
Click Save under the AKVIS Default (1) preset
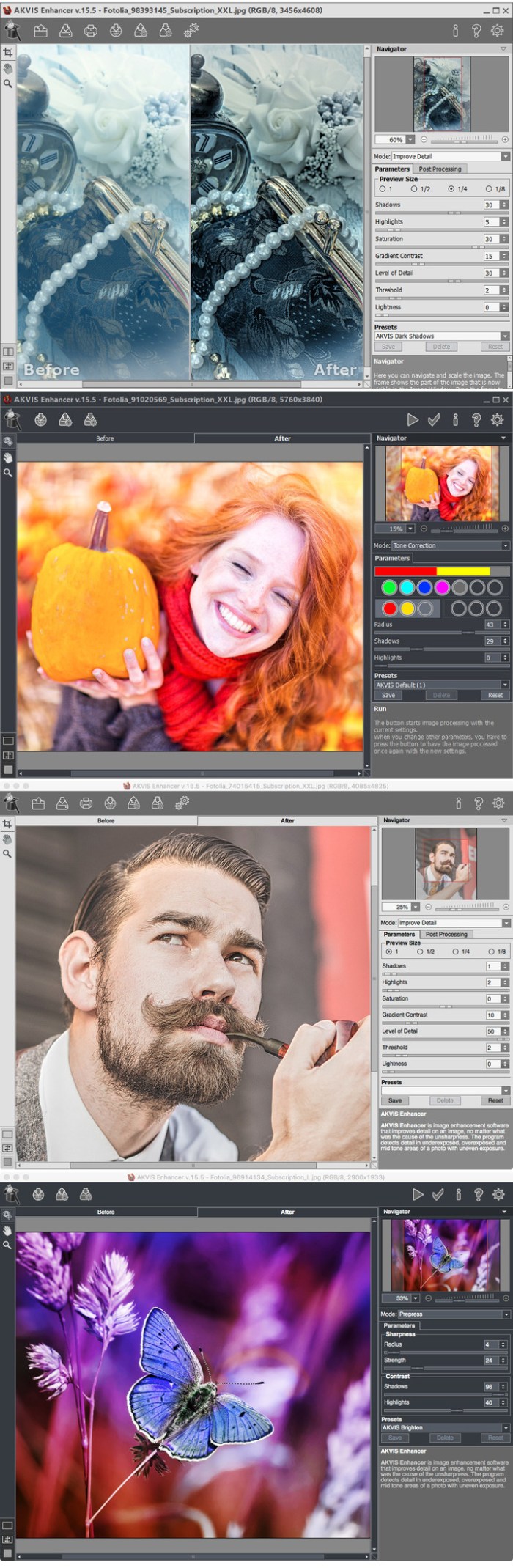pos(388,695)
